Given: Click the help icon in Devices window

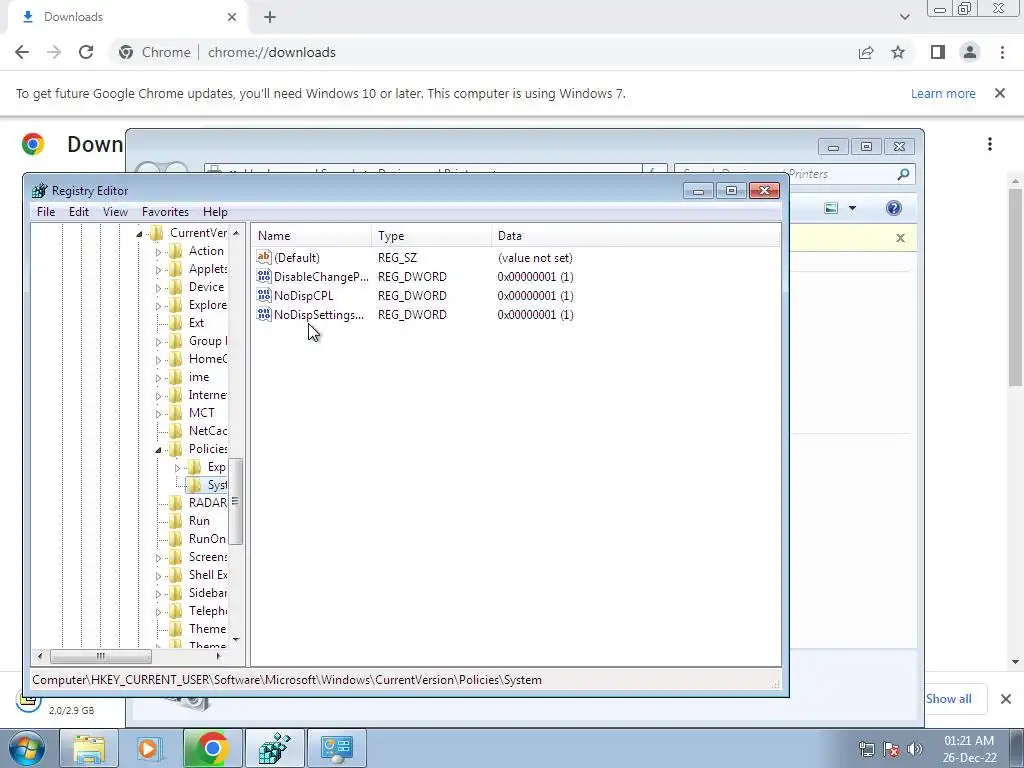Looking at the screenshot, I should point(894,208).
